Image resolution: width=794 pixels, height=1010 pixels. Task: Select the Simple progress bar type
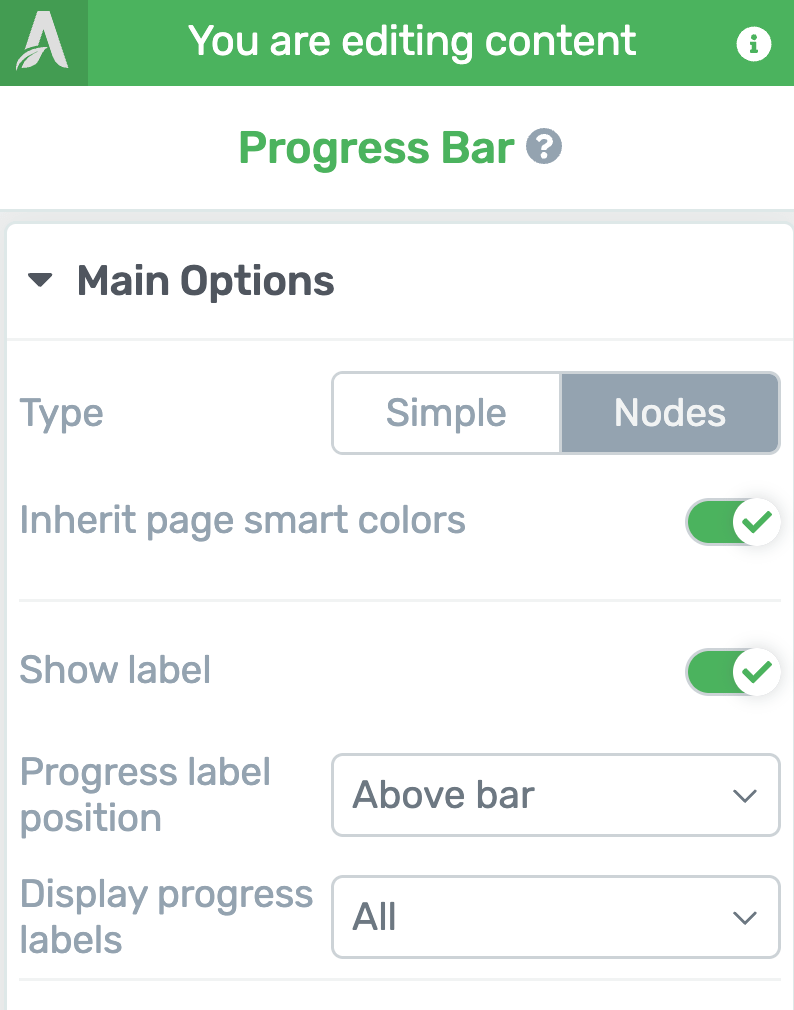pyautogui.click(x=446, y=413)
